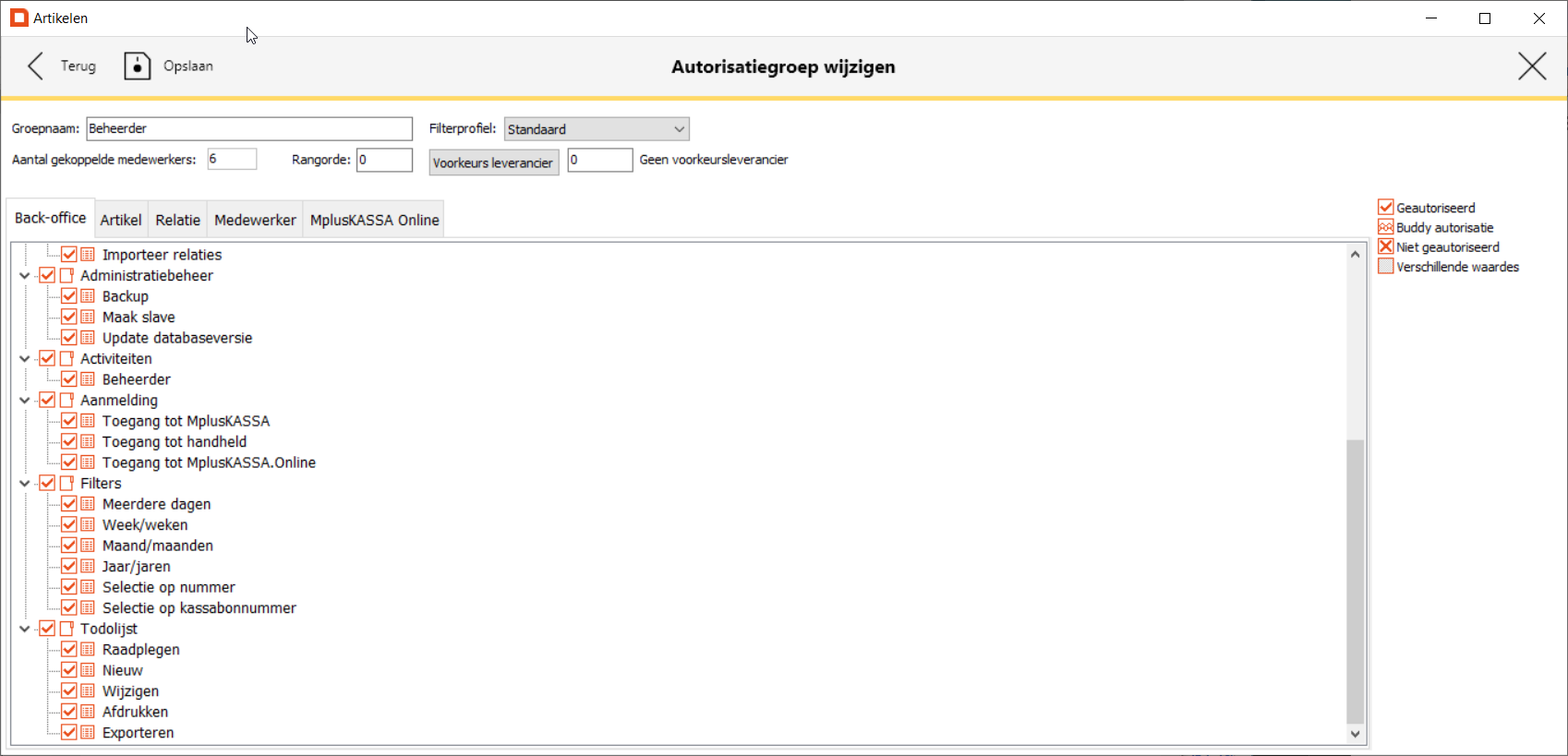
Task: Click the Geautoriseerd legend icon
Action: click(1385, 208)
